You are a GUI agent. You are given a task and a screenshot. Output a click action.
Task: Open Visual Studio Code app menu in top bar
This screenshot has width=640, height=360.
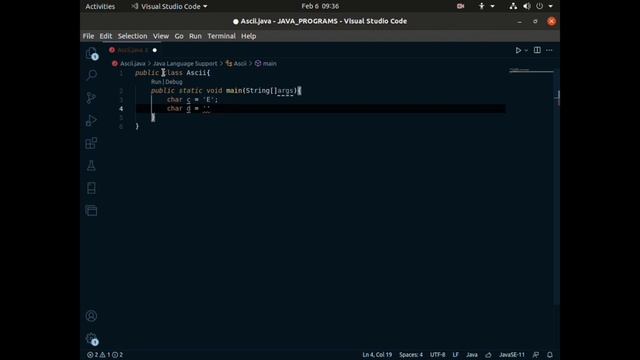pyautogui.click(x=169, y=7)
